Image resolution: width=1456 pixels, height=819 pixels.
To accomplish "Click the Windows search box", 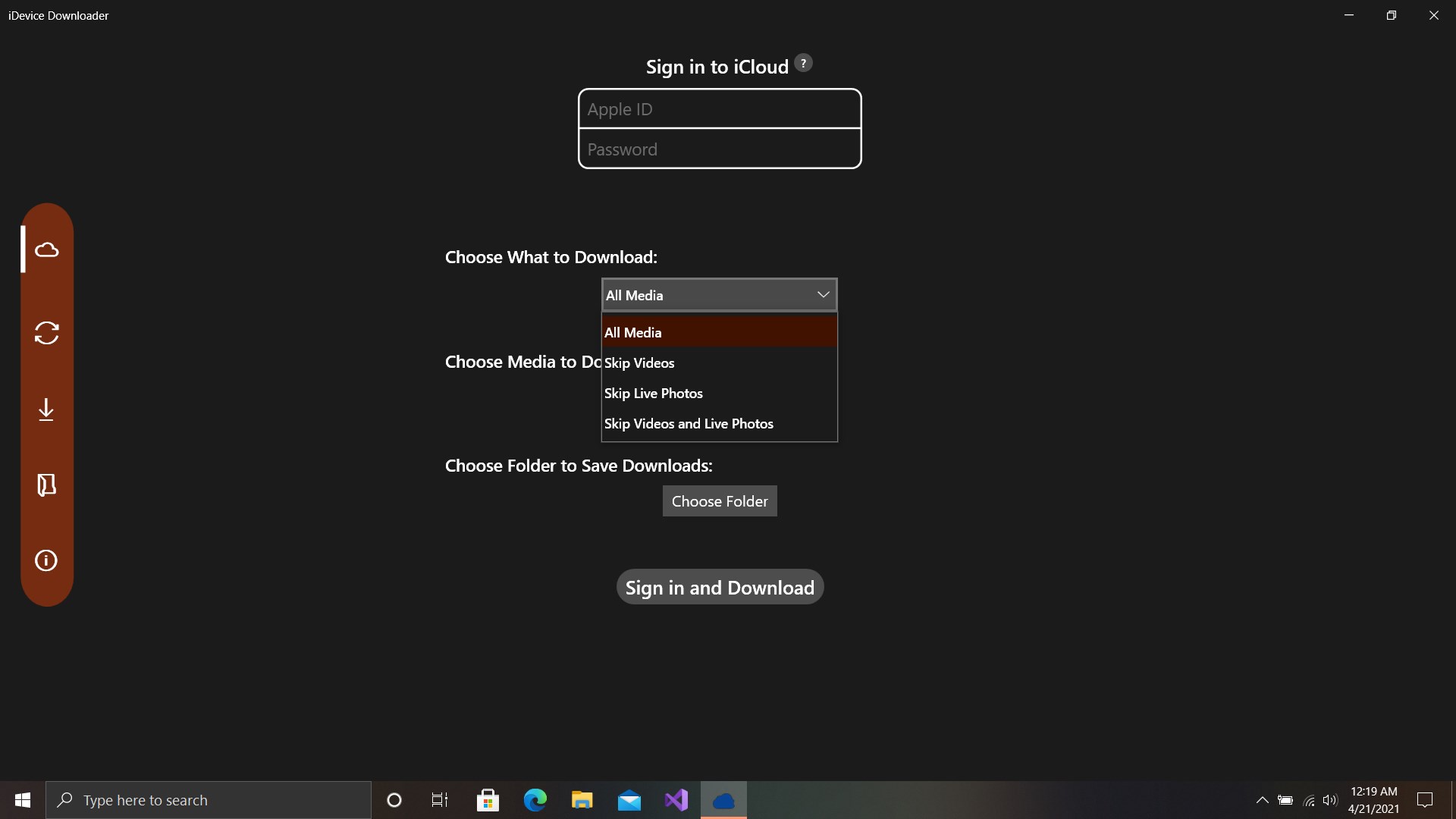I will click(209, 800).
